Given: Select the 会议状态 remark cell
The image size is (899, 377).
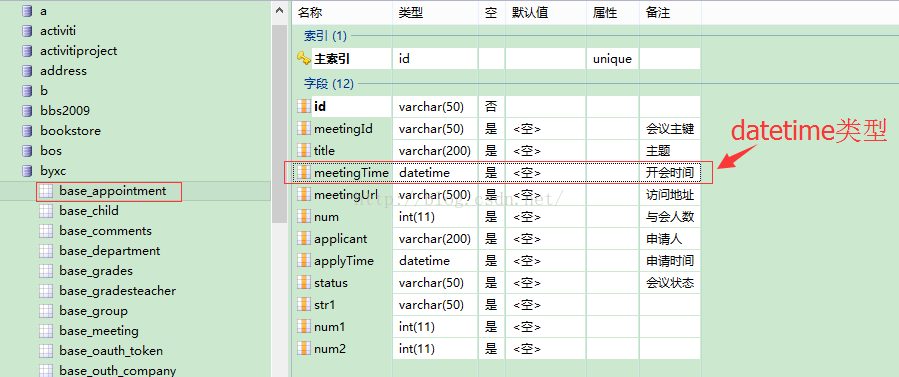Looking at the screenshot, I should (670, 282).
